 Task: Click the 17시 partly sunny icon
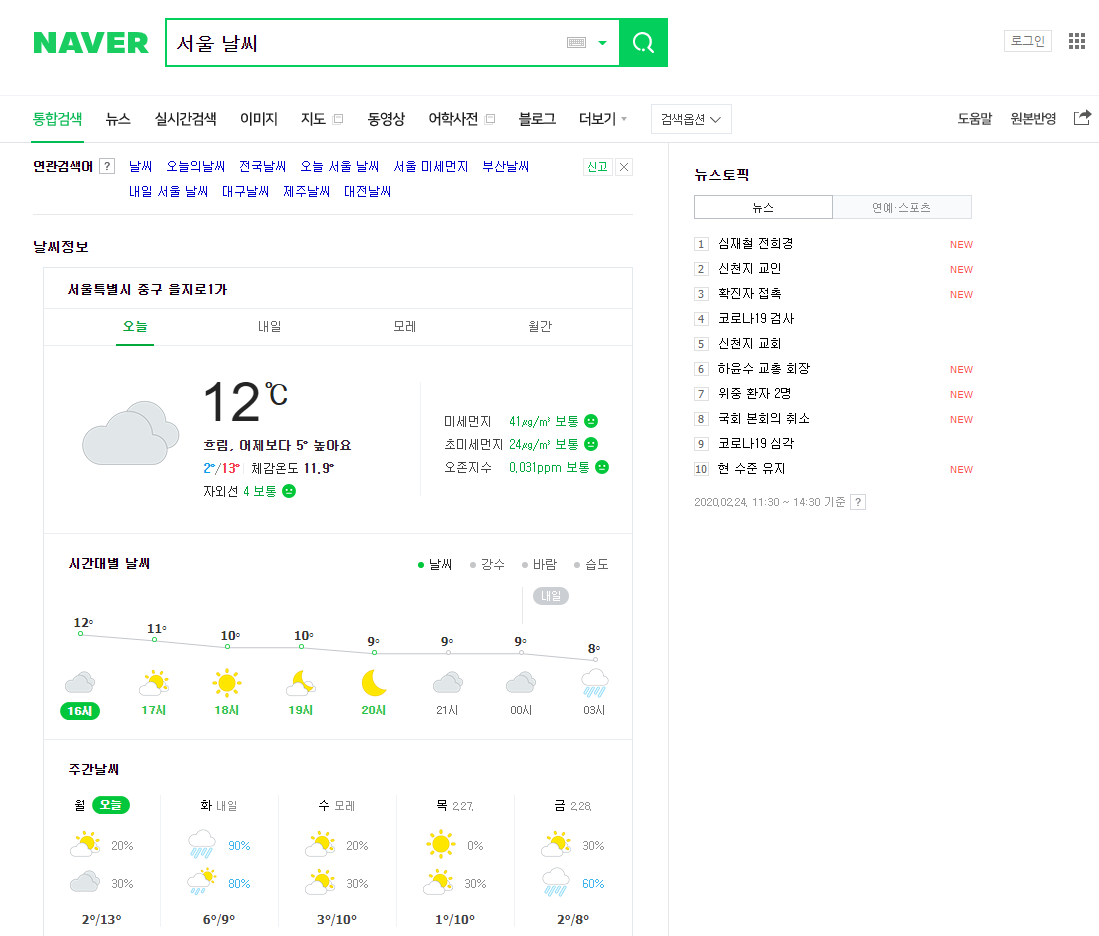(154, 682)
